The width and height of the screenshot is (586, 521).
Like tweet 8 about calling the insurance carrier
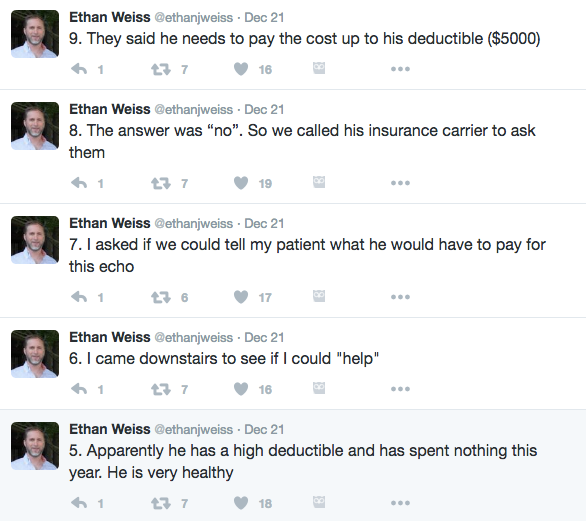241,183
